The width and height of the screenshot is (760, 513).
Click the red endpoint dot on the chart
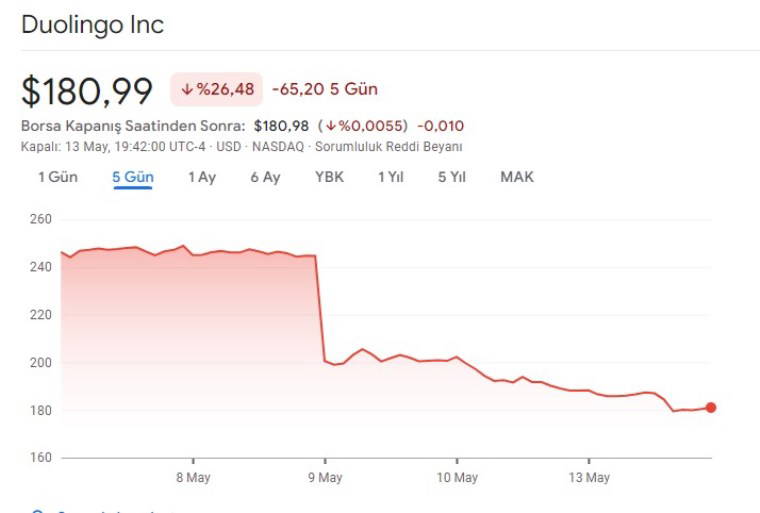tap(711, 407)
